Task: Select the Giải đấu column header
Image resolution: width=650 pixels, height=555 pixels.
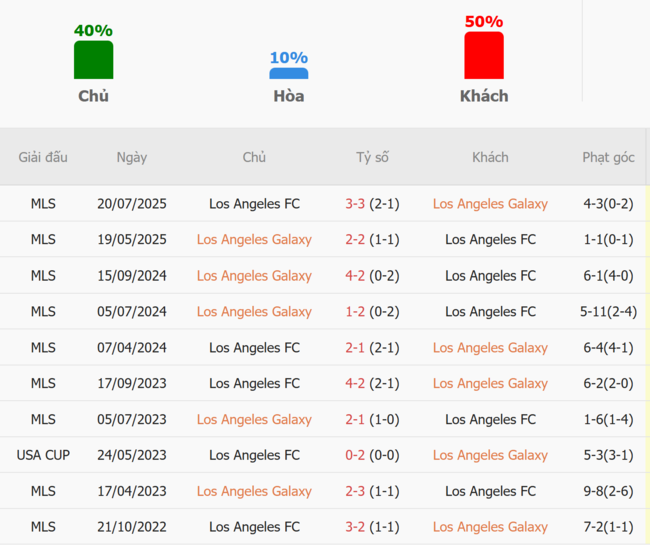Action: tap(43, 158)
